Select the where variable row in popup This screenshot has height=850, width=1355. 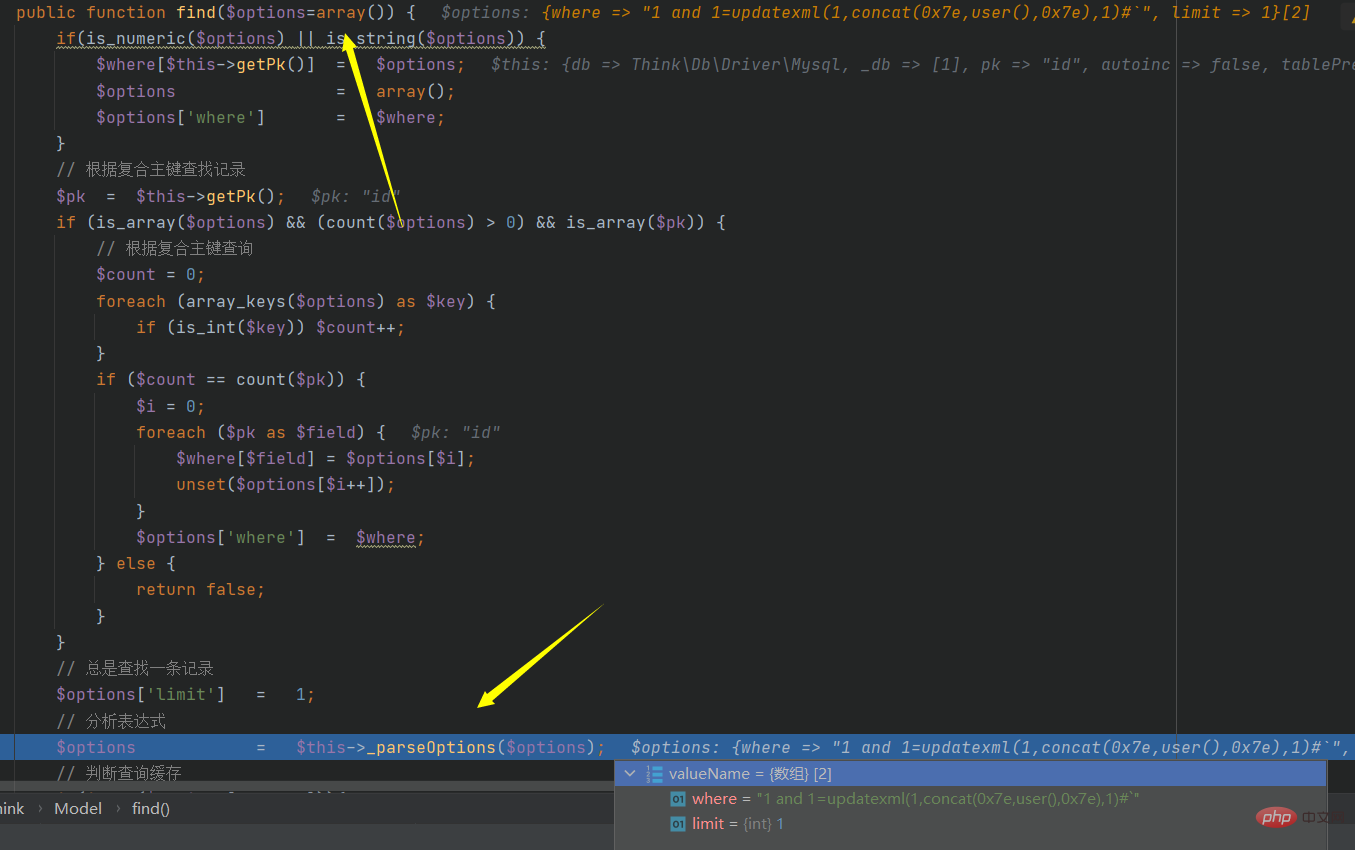[970, 799]
